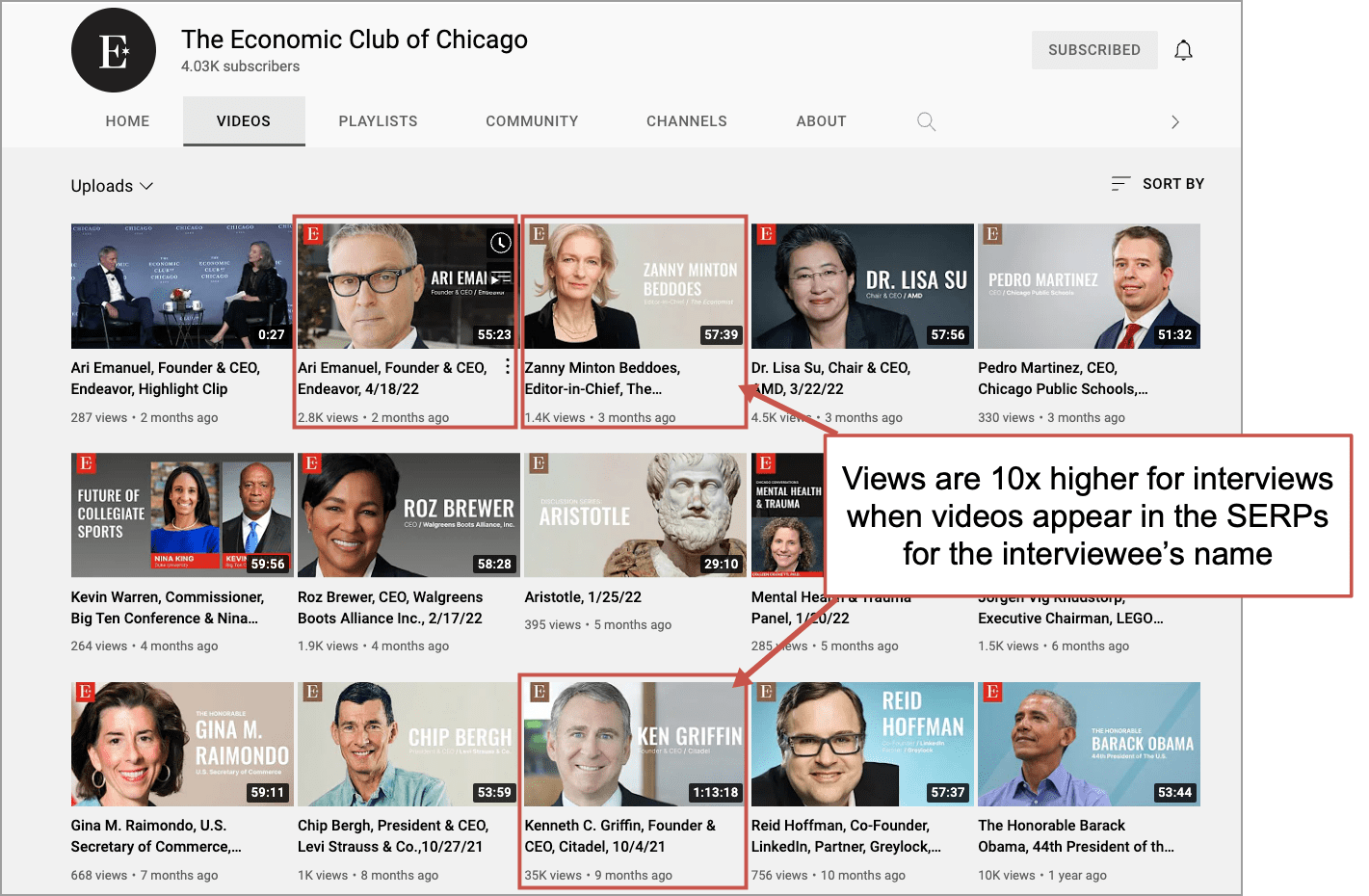1369x896 pixels.
Task: Go to the Community tab
Action: click(x=532, y=121)
